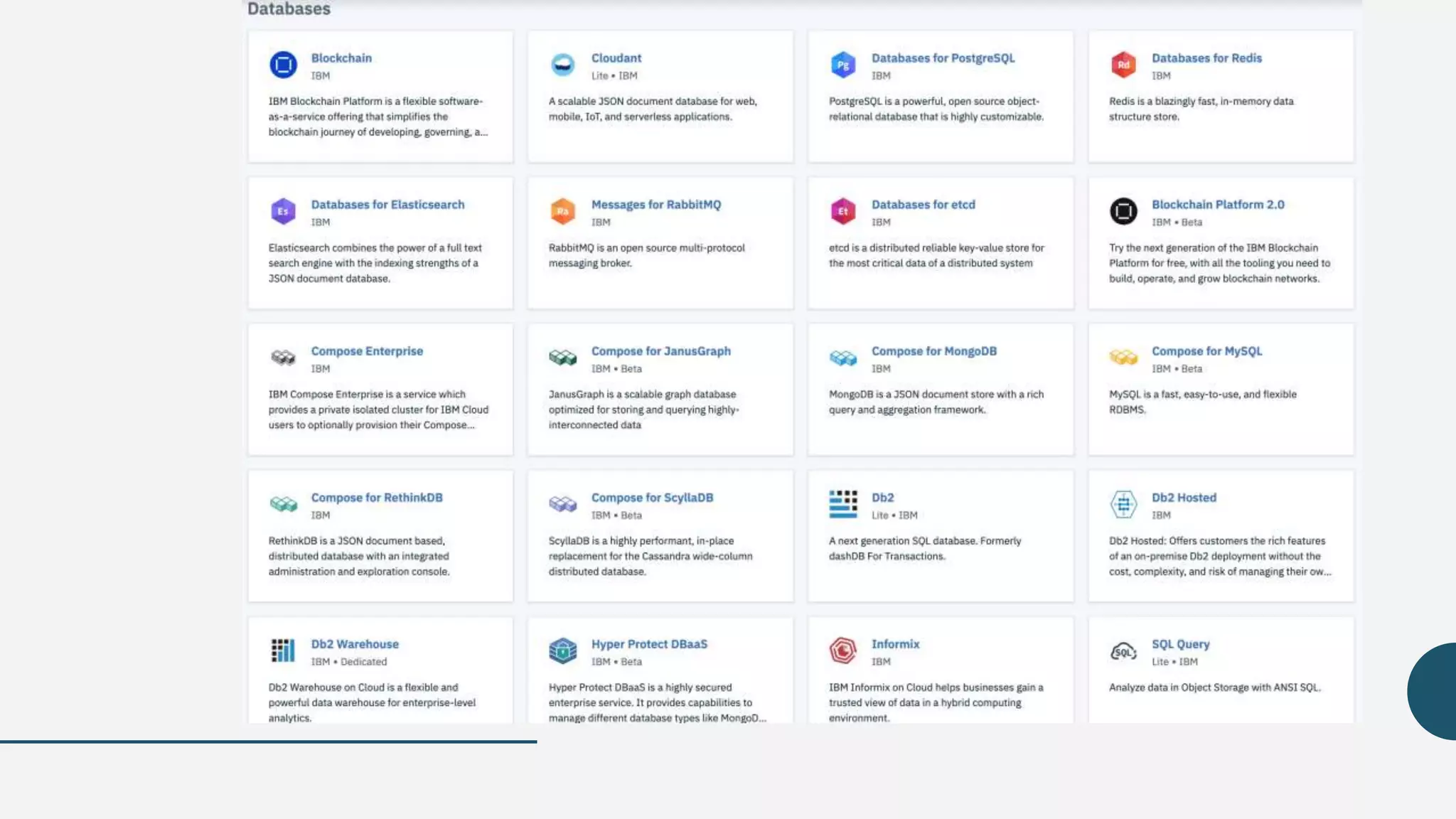Click the orange RabbitMQ hexagon icon
Image resolution: width=1456 pixels, height=819 pixels.
click(563, 212)
